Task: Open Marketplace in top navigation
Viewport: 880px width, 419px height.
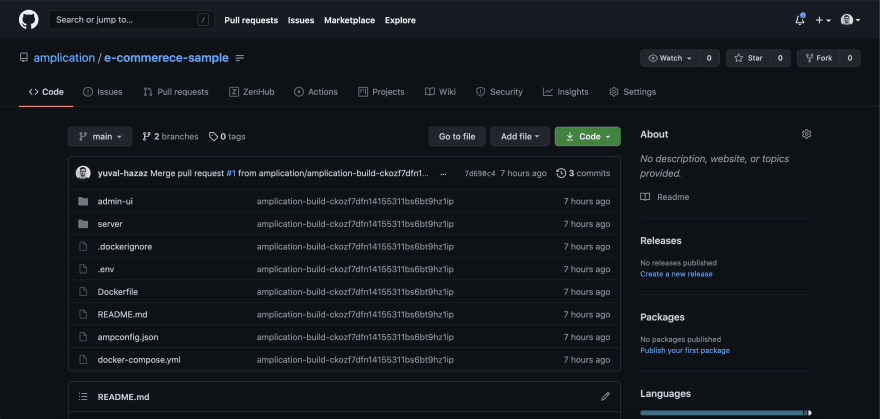Action: coord(349,20)
